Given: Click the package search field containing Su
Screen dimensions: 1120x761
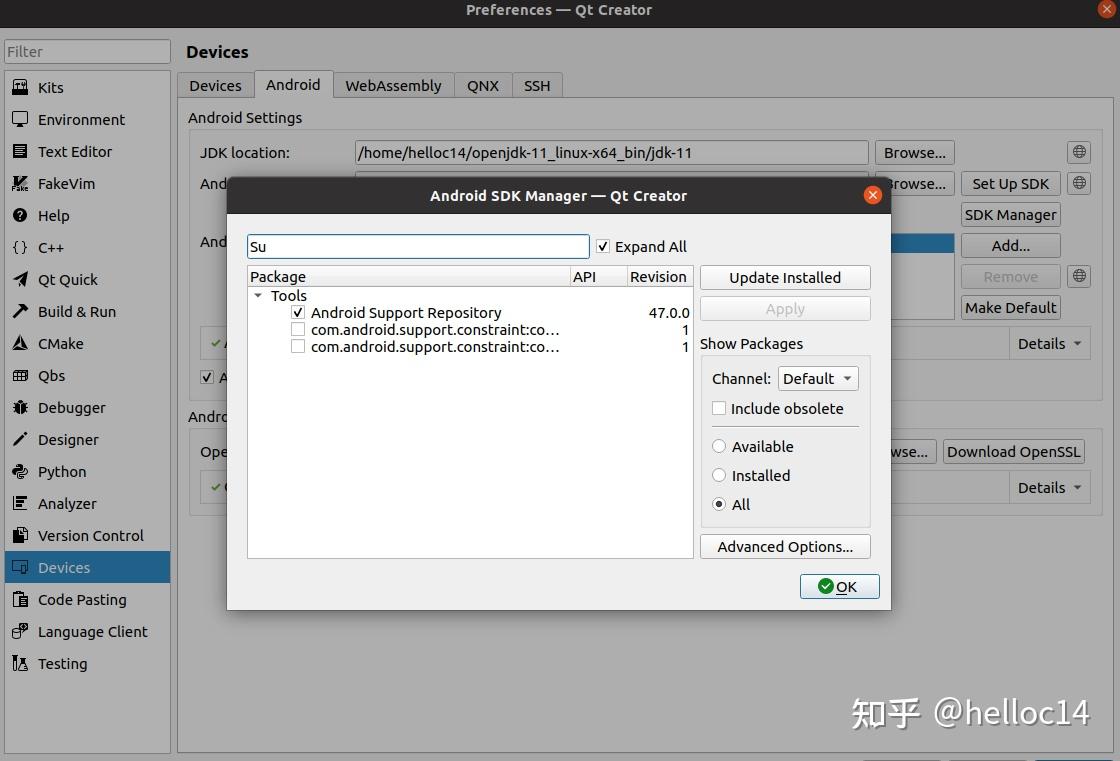Looking at the screenshot, I should pyautogui.click(x=417, y=246).
